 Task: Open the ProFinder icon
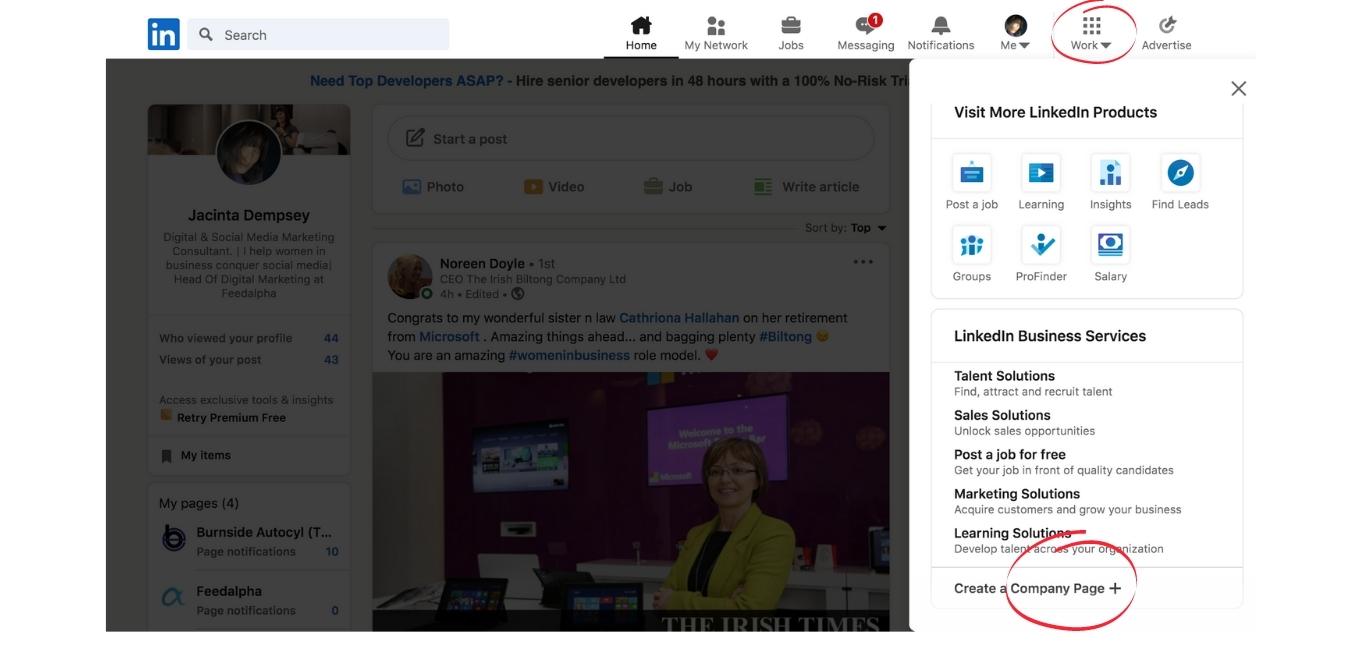pos(1041,245)
